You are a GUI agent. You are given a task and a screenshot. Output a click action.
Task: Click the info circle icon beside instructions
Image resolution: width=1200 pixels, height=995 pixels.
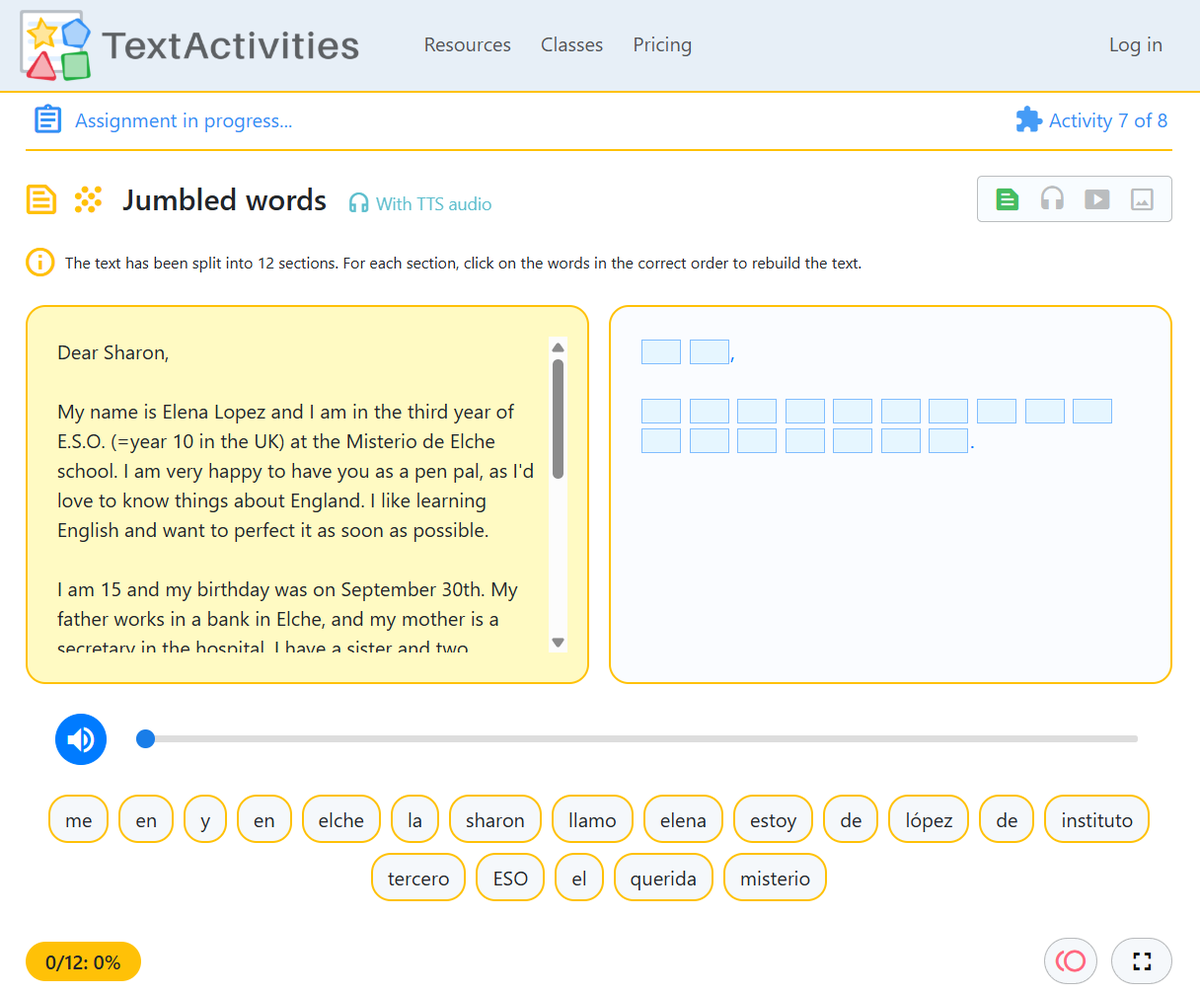click(x=39, y=264)
